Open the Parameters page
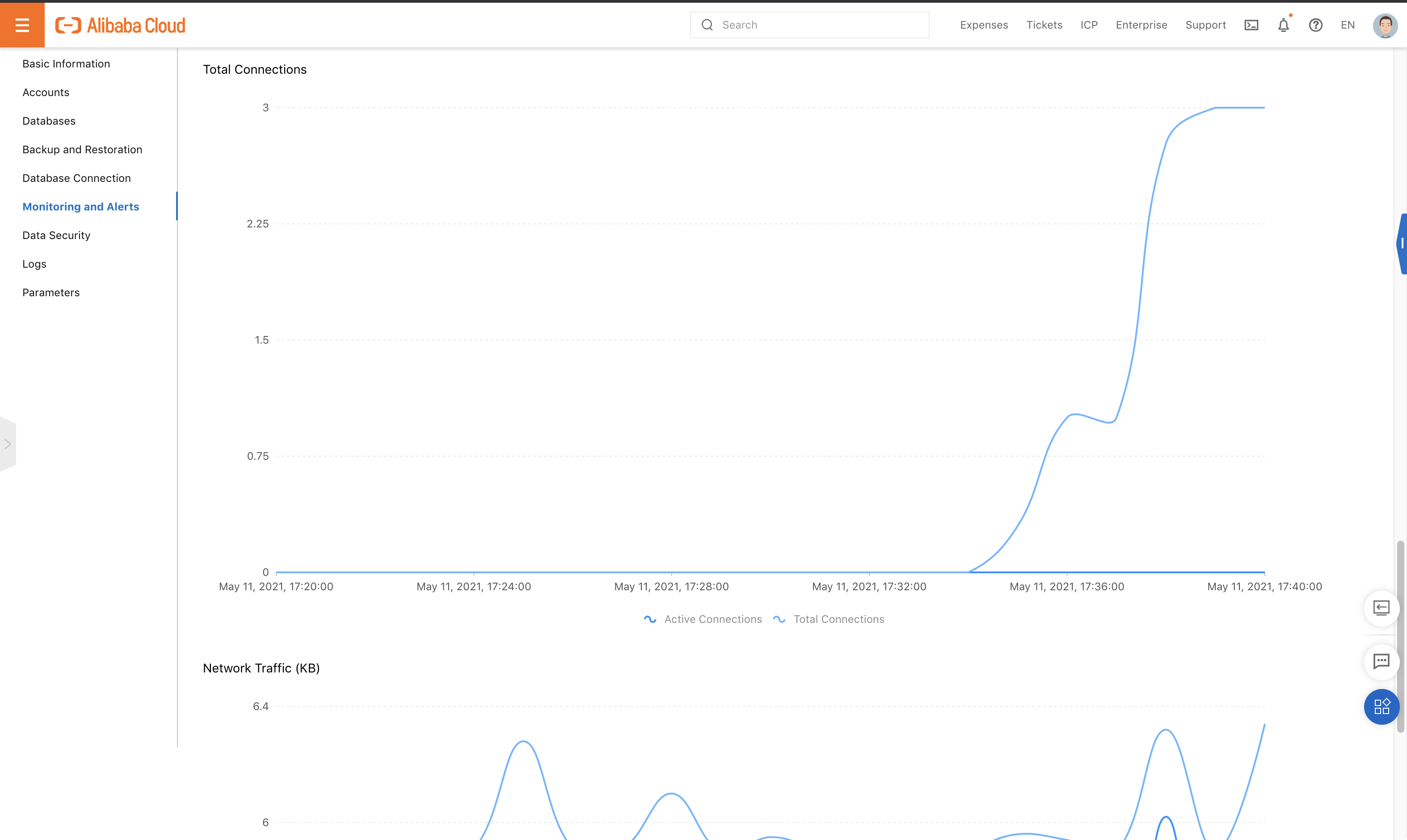 pyautogui.click(x=51, y=293)
